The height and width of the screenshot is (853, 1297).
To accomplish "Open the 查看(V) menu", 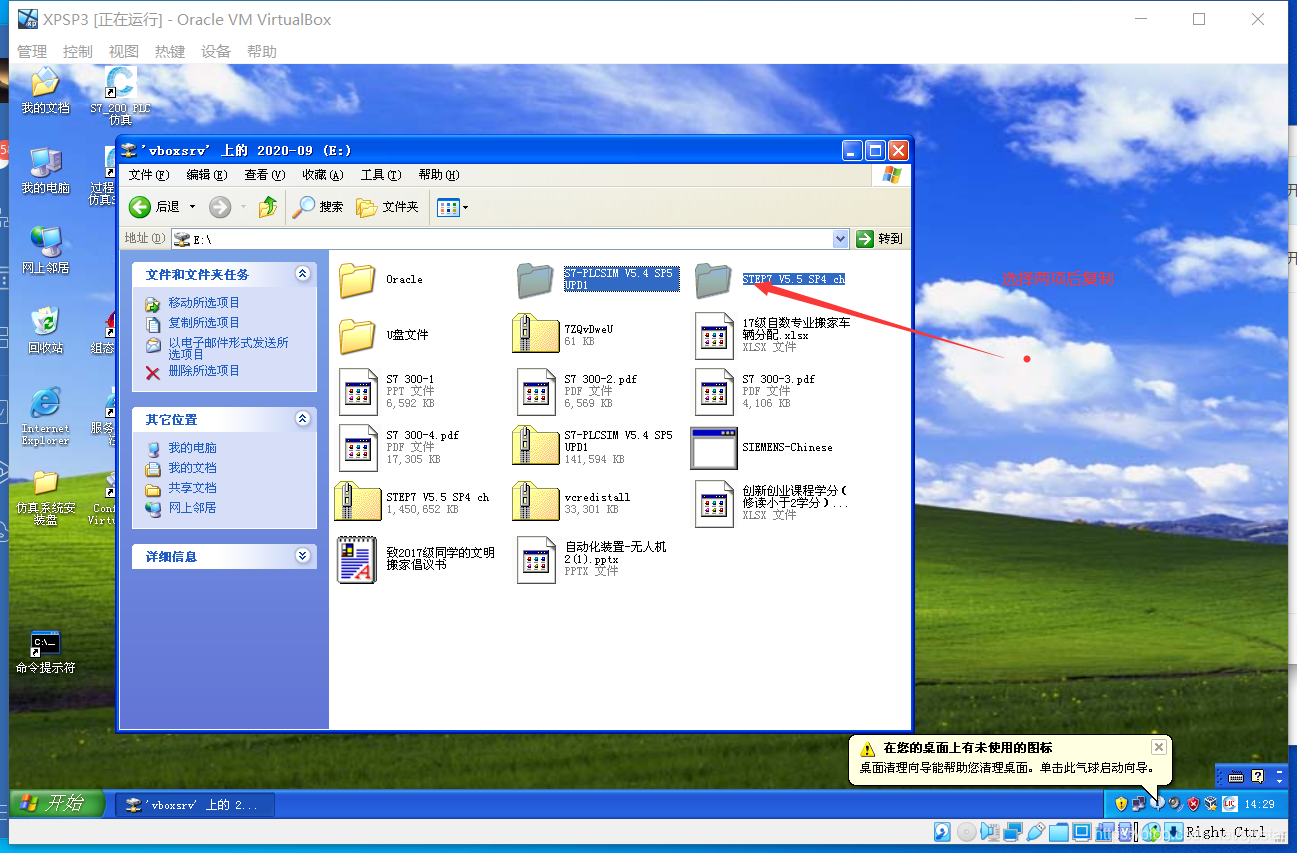I will click(x=265, y=175).
